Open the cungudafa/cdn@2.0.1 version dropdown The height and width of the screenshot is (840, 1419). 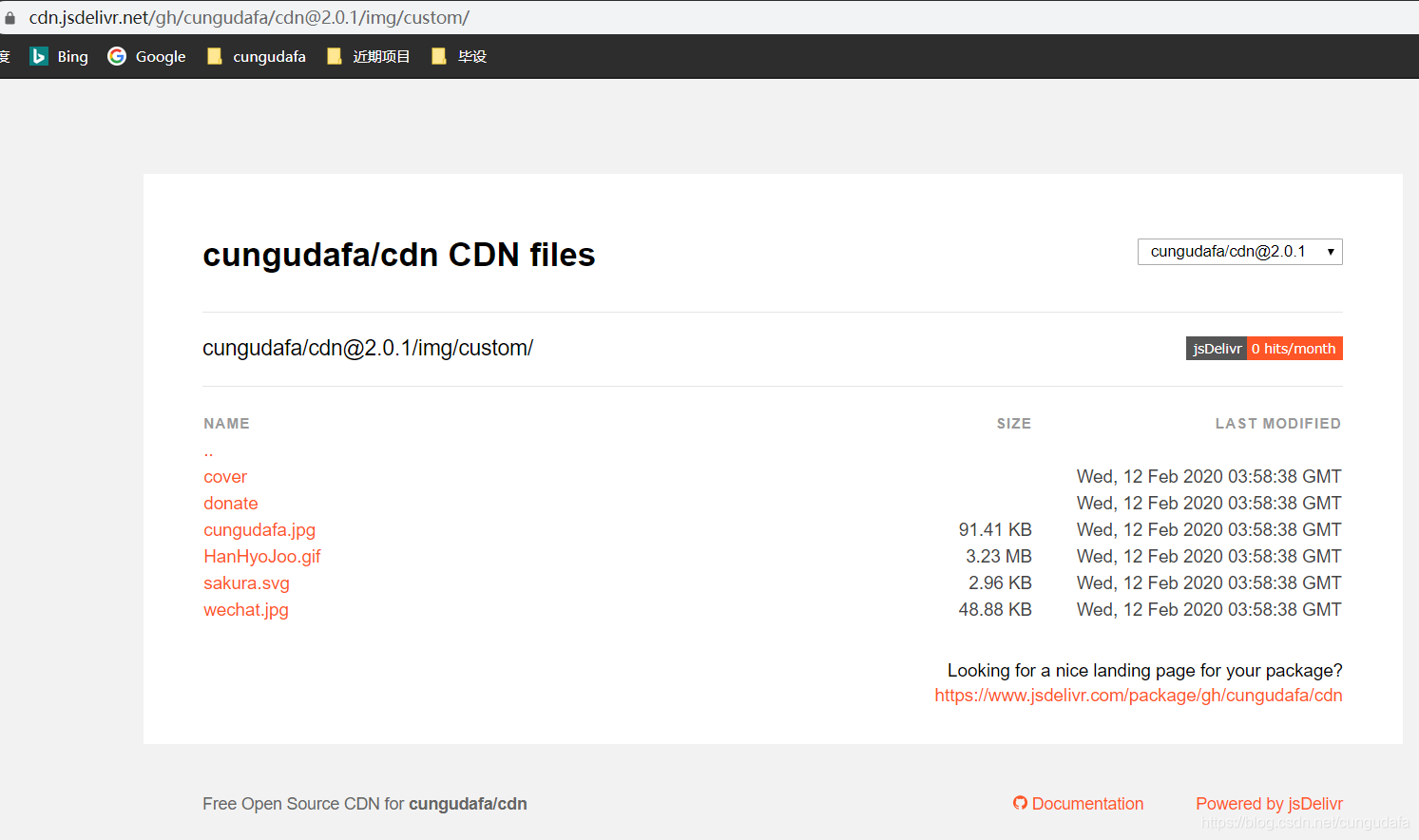[x=1239, y=252]
